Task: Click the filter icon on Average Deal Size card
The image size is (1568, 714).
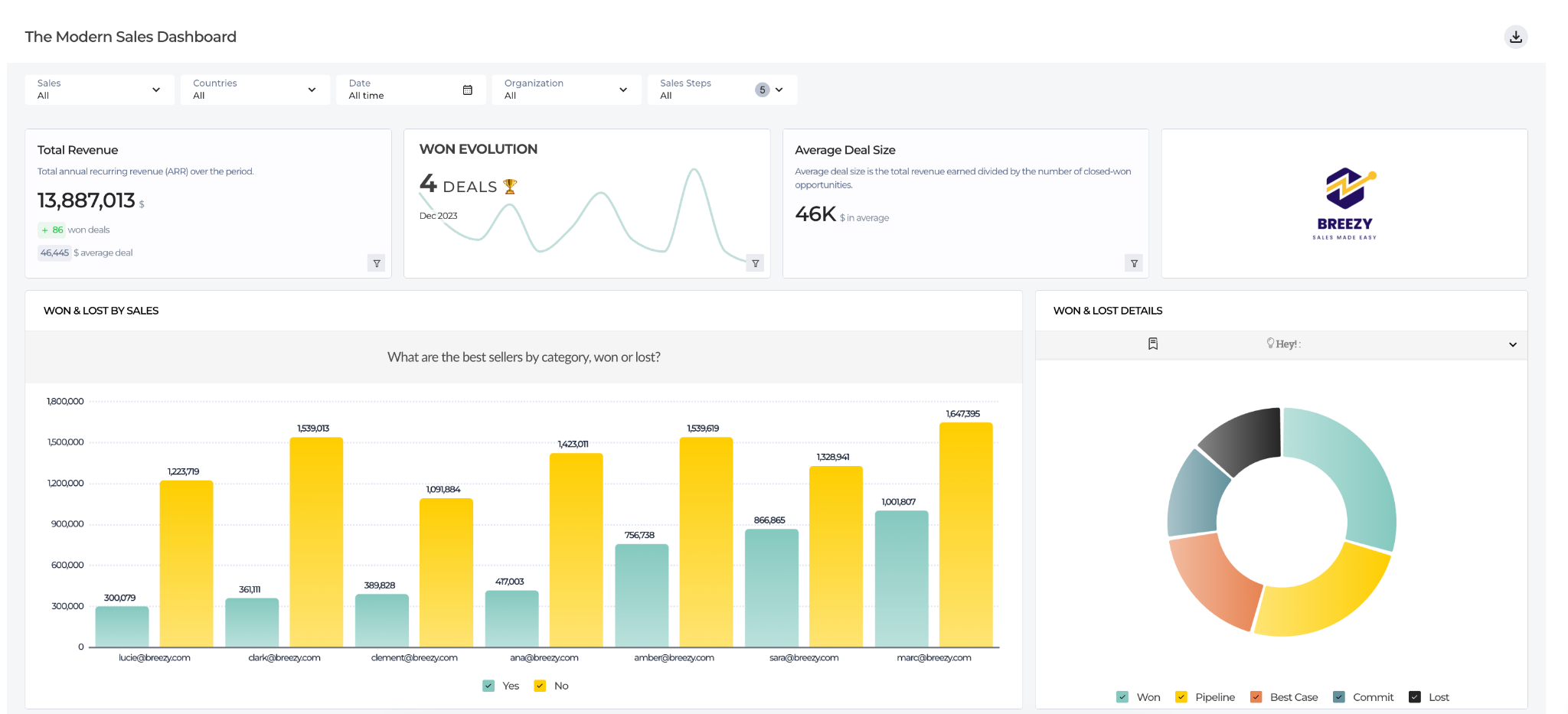Action: tap(1134, 262)
